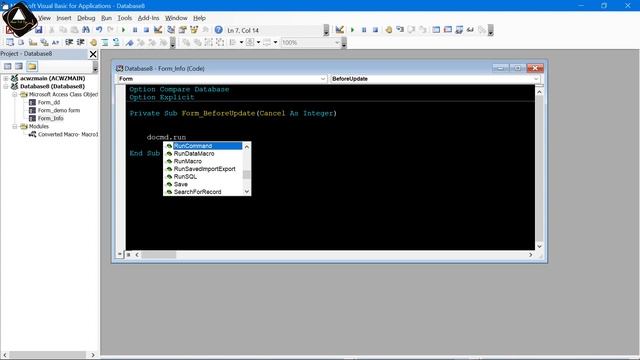Click the Toggle Breakpoint hand in Debug toolbar
The height and width of the screenshot is (360, 640).
coord(389,30)
